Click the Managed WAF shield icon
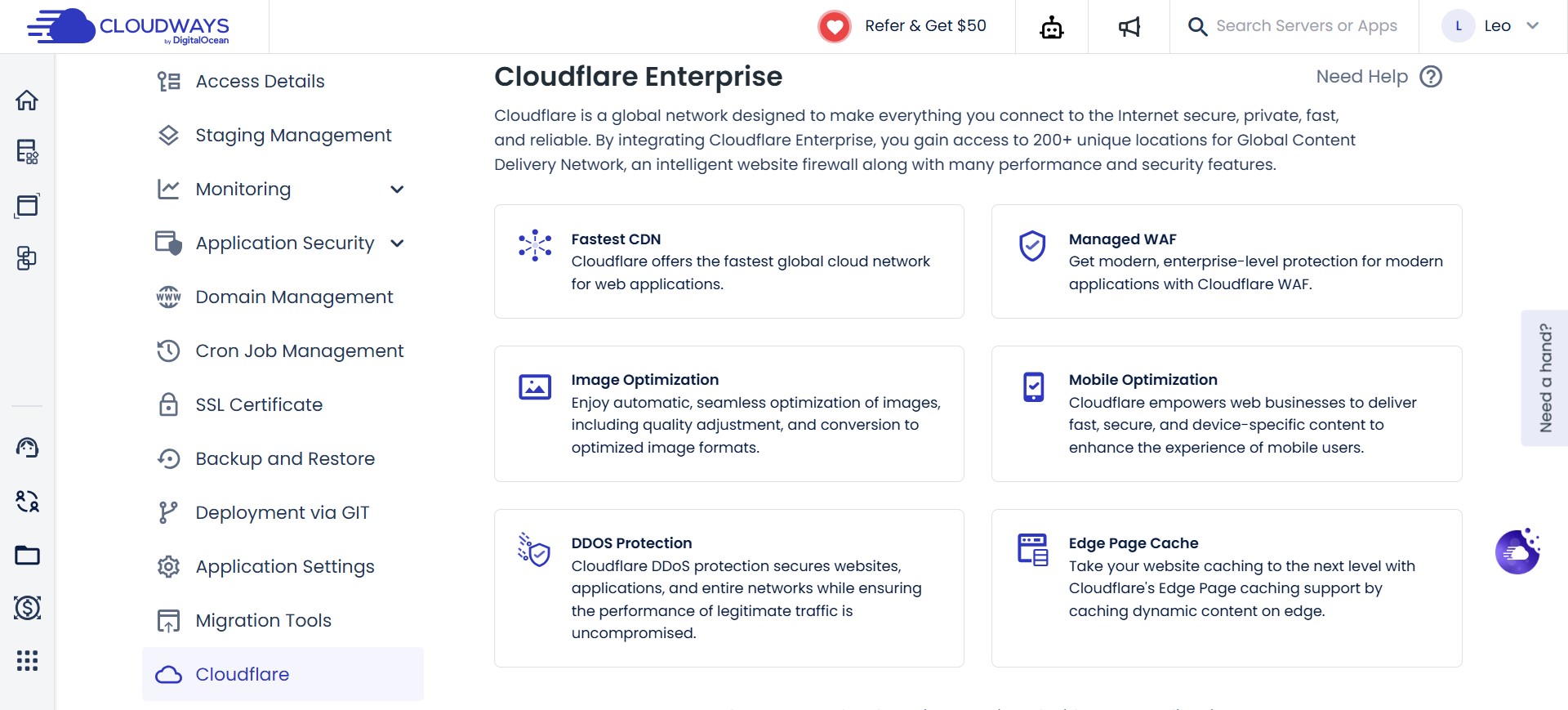The width and height of the screenshot is (1568, 710). (x=1032, y=245)
